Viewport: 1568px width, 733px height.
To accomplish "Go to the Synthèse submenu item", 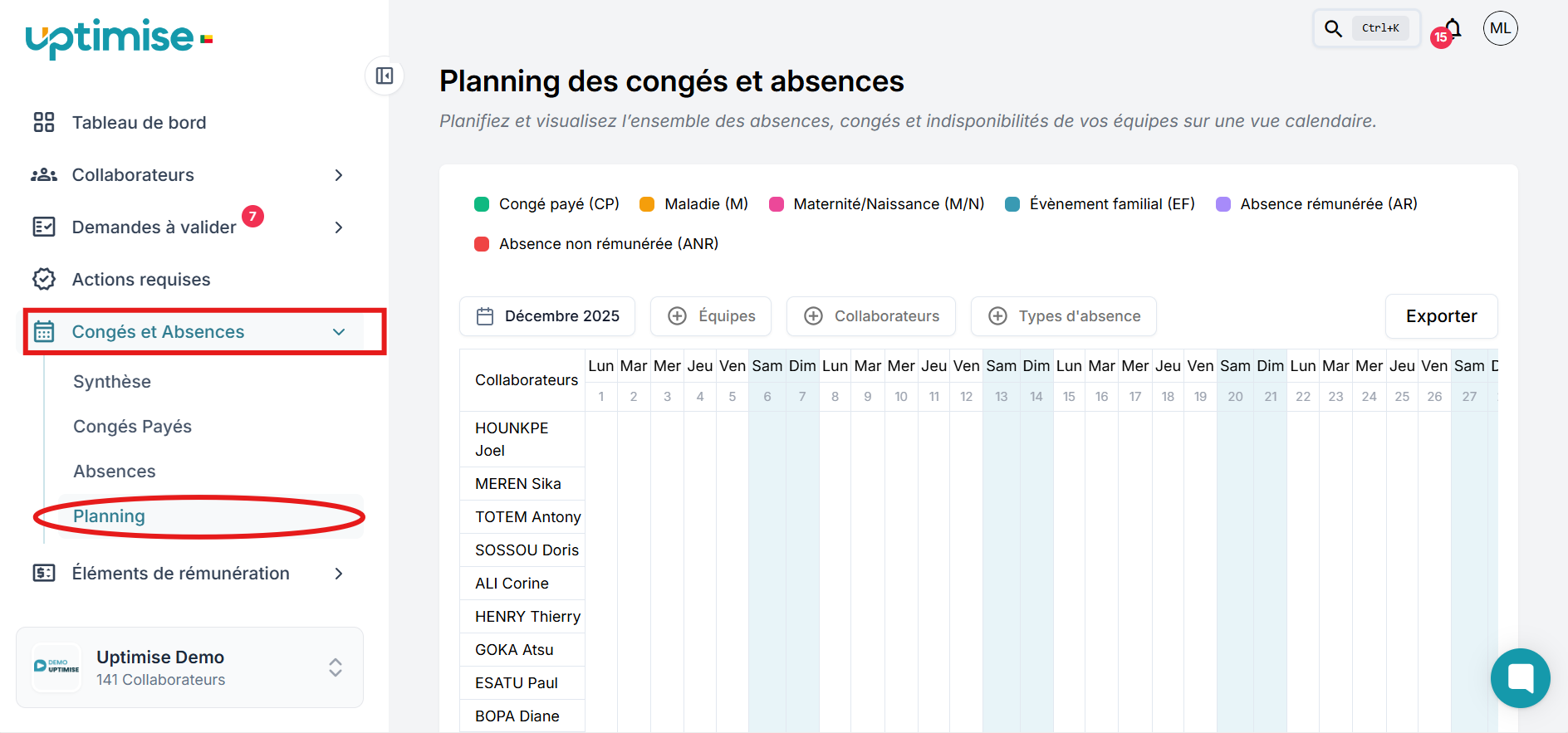I will point(112,382).
